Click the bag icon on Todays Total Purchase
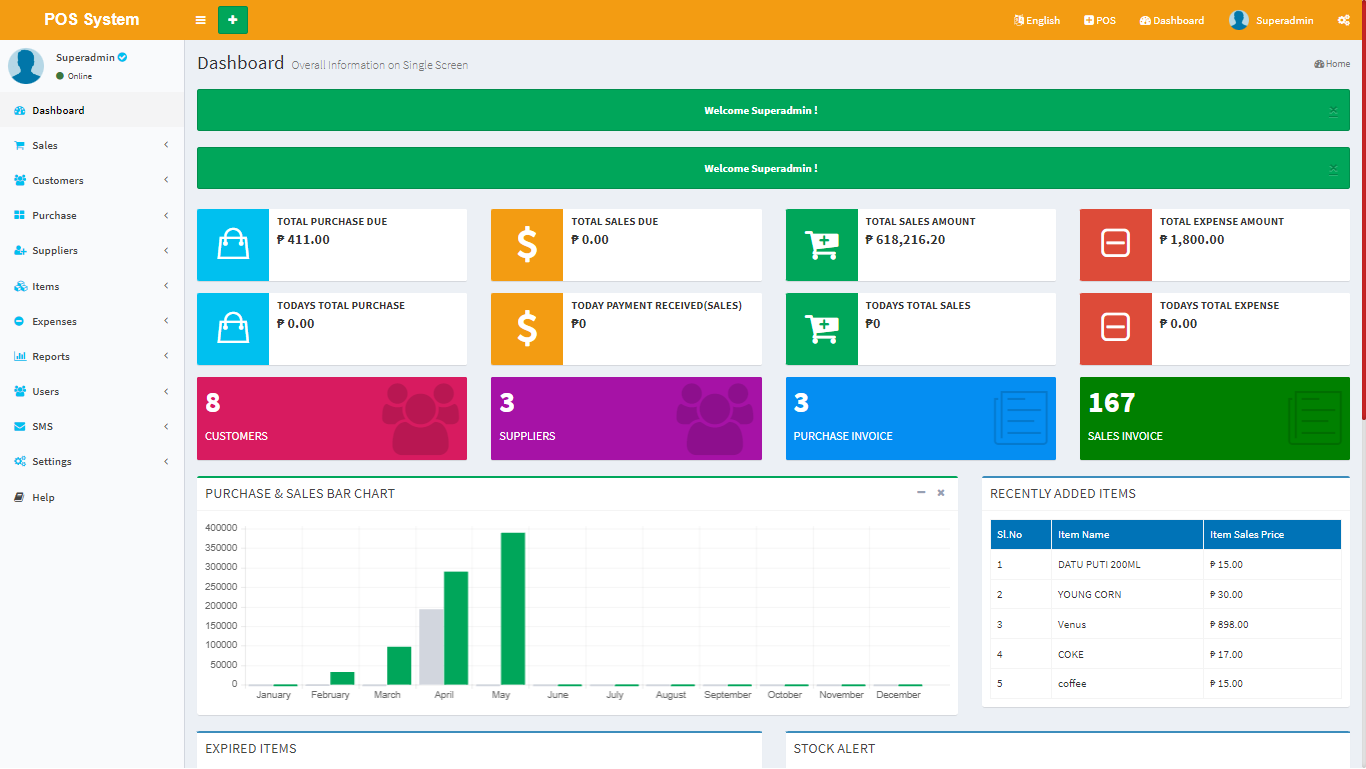The width and height of the screenshot is (1366, 769). [x=233, y=329]
